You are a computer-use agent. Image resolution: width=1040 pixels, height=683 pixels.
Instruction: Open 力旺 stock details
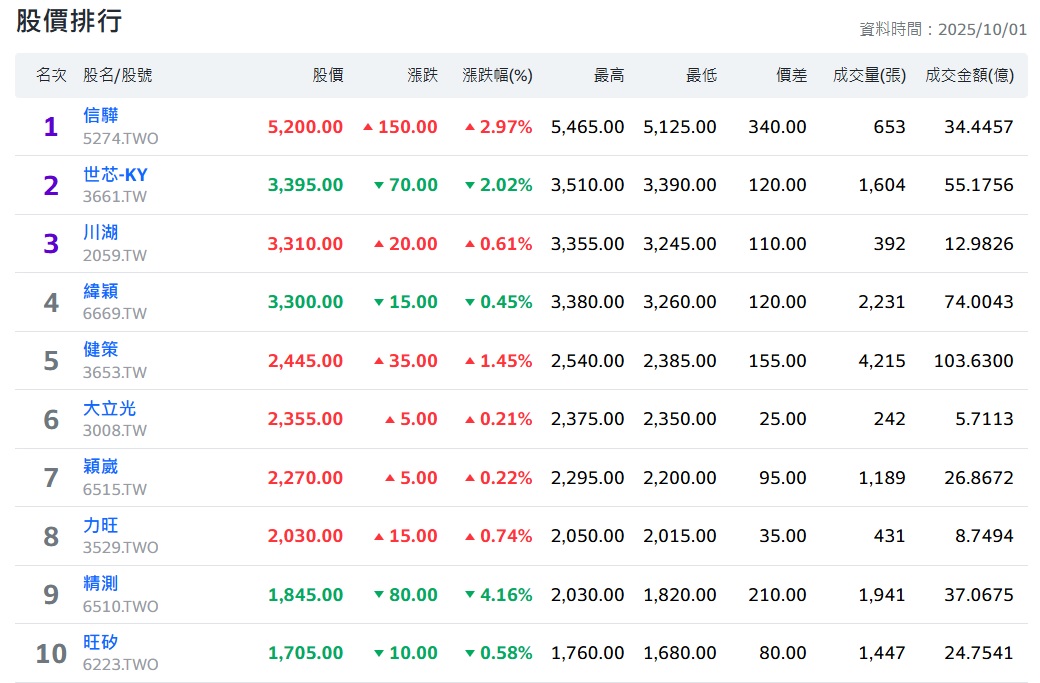point(101,526)
